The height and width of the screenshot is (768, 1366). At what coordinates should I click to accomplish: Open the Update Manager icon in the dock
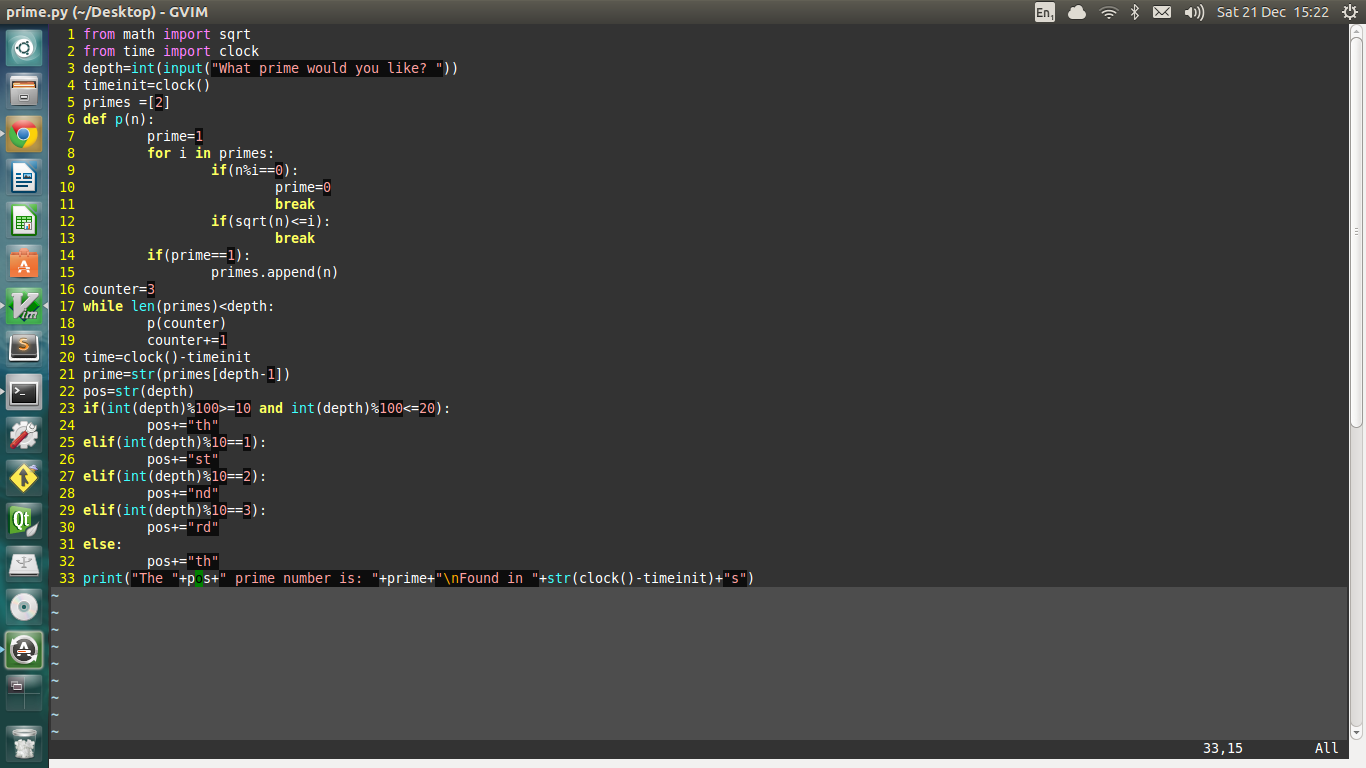coord(24,649)
